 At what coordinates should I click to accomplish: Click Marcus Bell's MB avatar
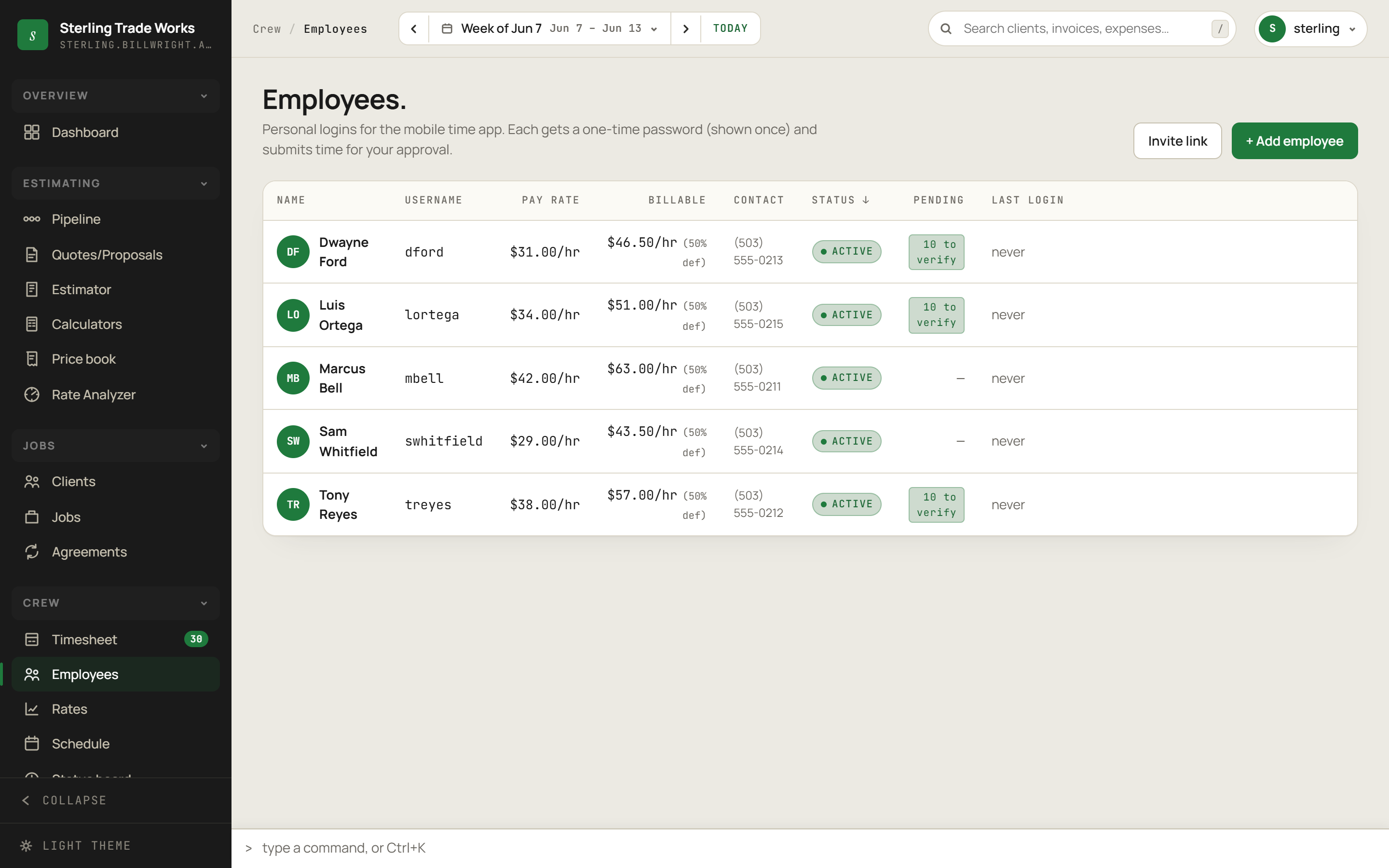[x=293, y=378]
